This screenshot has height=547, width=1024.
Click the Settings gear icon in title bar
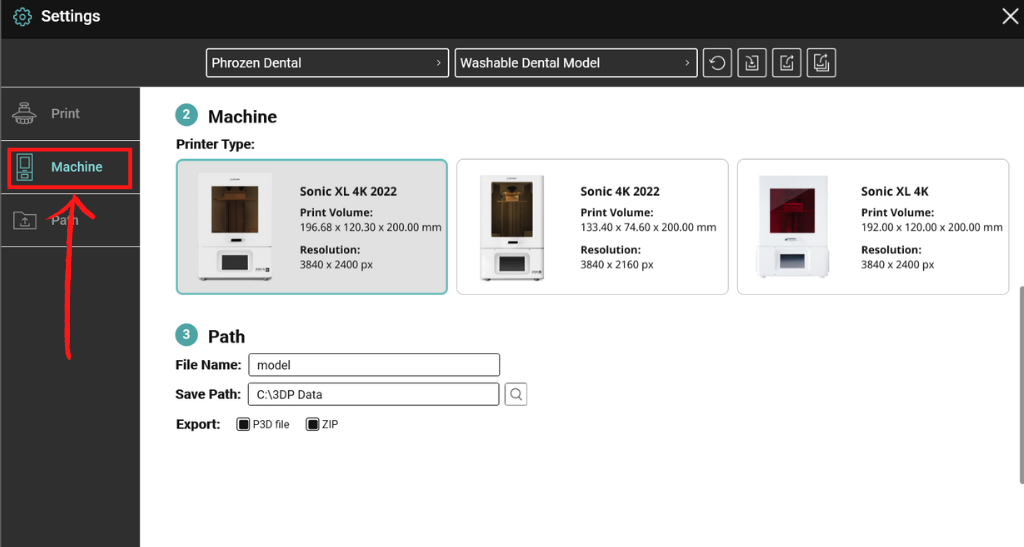point(22,16)
